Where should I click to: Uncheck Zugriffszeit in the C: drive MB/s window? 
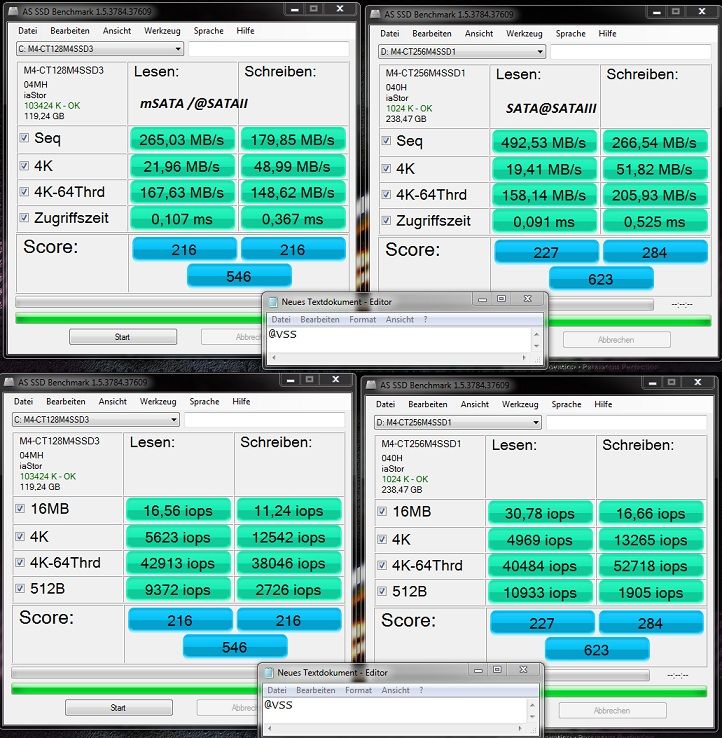[24, 217]
